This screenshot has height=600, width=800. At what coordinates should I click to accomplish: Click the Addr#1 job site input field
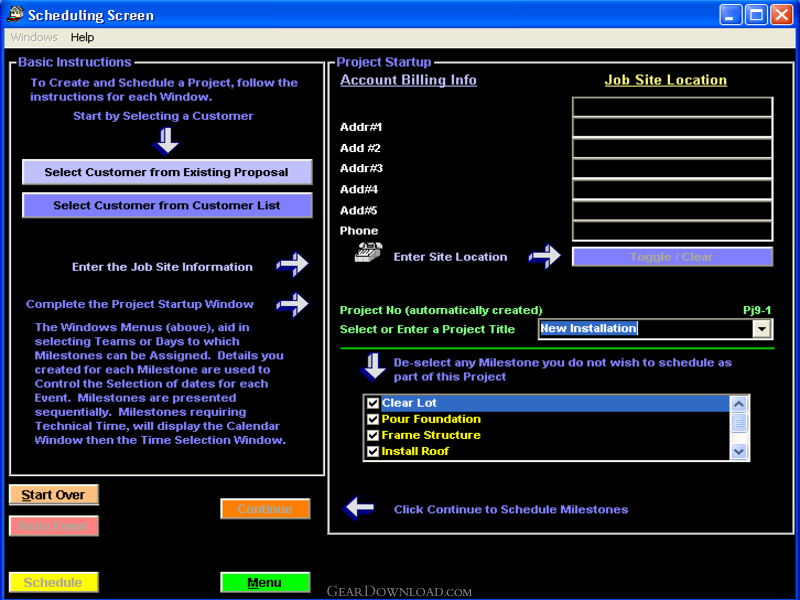pos(672,127)
